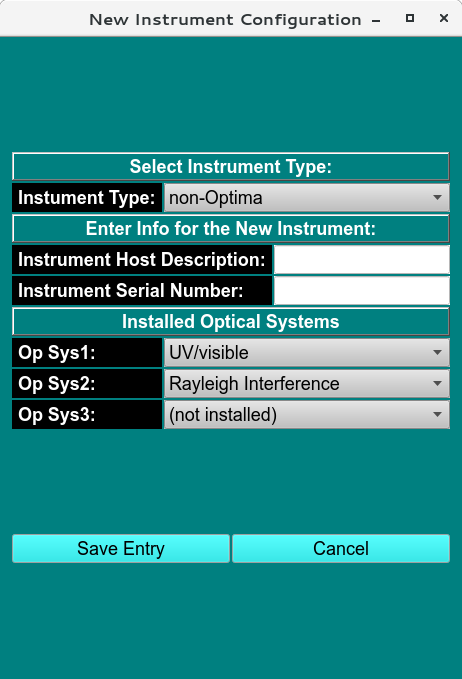Click the Op Sys3 label
Image resolution: width=462 pixels, height=679 pixels.
(x=87, y=415)
